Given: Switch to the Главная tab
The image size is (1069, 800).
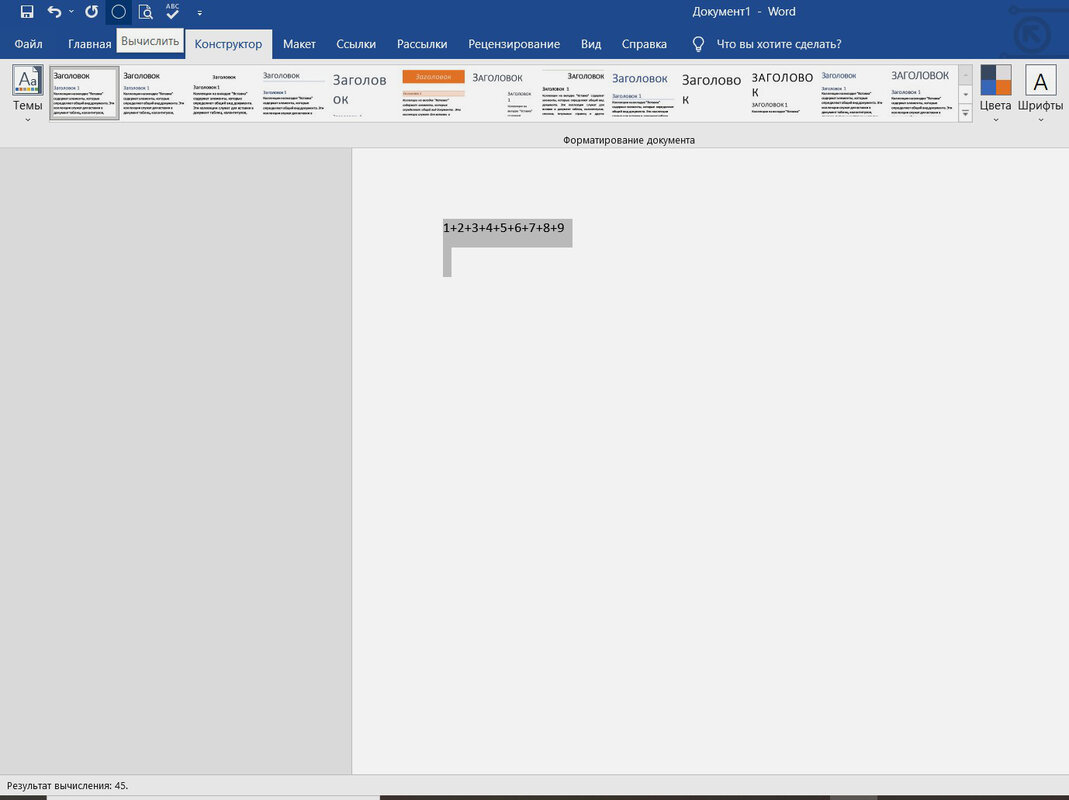Looking at the screenshot, I should (x=89, y=44).
